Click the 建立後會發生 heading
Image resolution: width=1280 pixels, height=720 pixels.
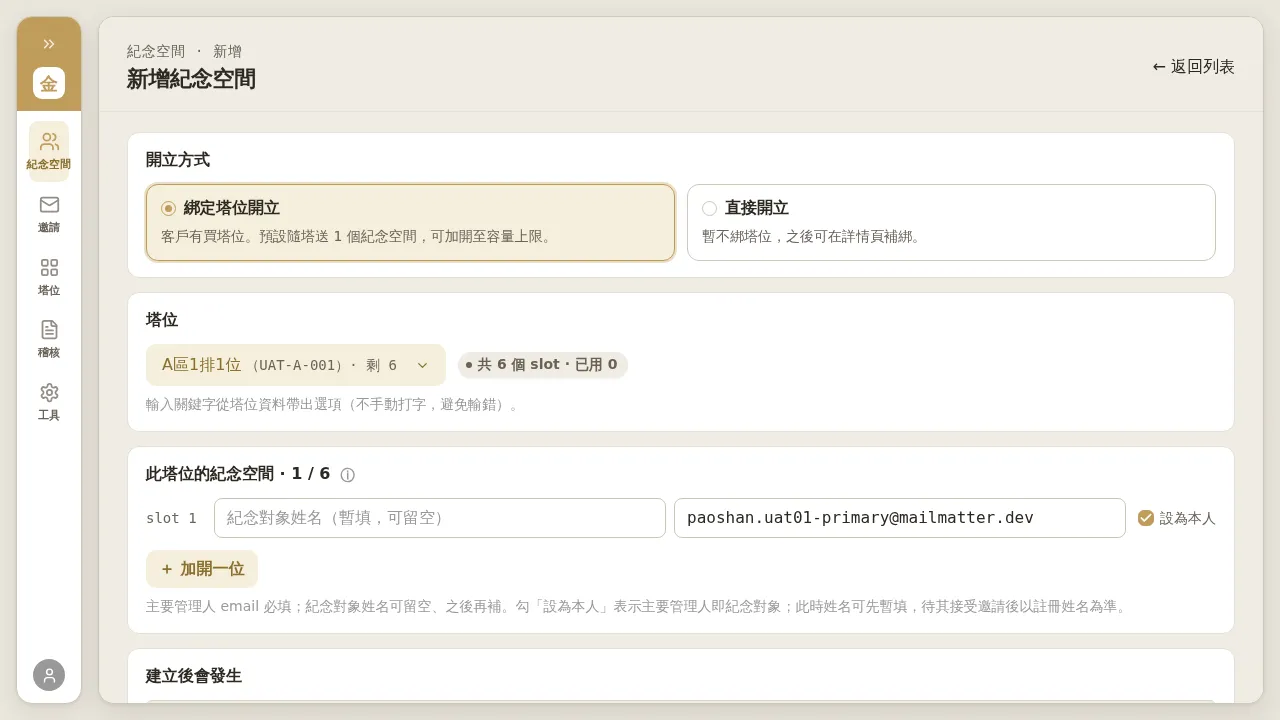click(x=194, y=676)
